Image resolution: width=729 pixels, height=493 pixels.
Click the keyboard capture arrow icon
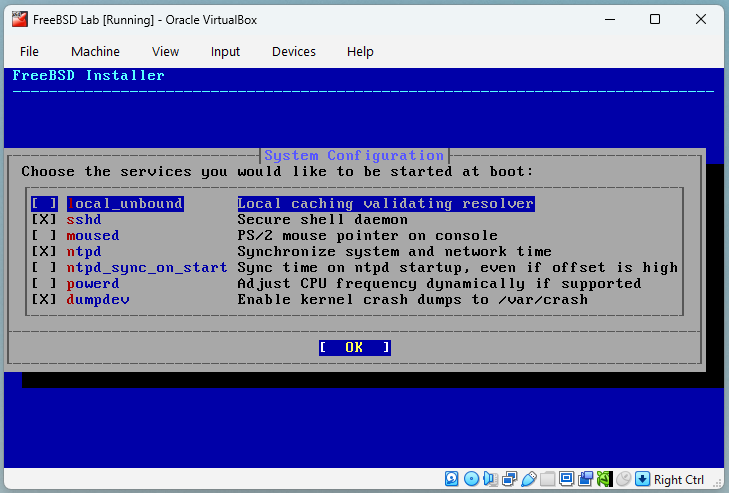pyautogui.click(x=643, y=479)
